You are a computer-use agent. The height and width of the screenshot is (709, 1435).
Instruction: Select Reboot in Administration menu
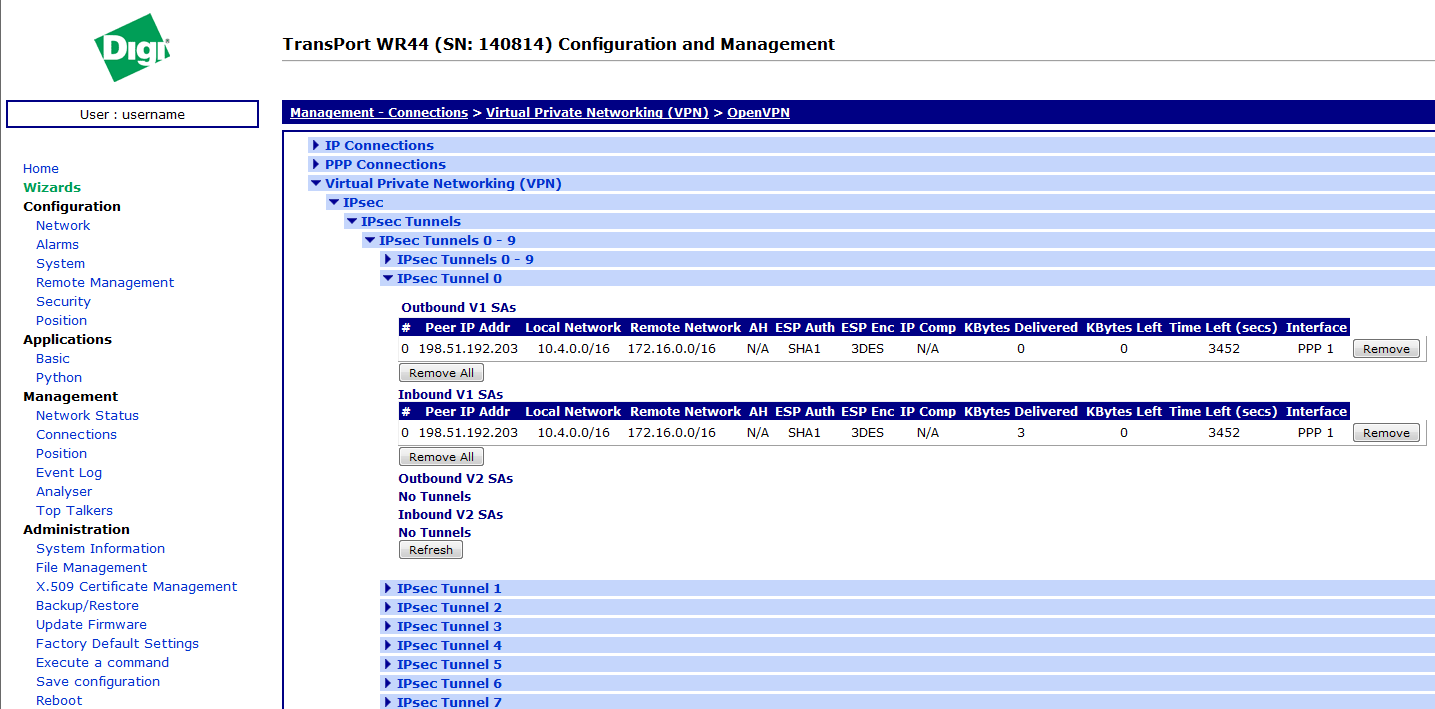click(x=59, y=701)
